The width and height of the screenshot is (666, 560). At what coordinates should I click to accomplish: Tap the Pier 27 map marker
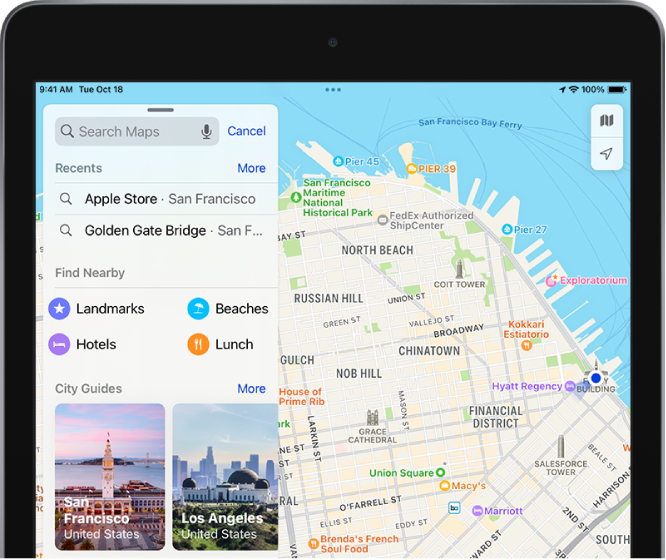pyautogui.click(x=507, y=229)
